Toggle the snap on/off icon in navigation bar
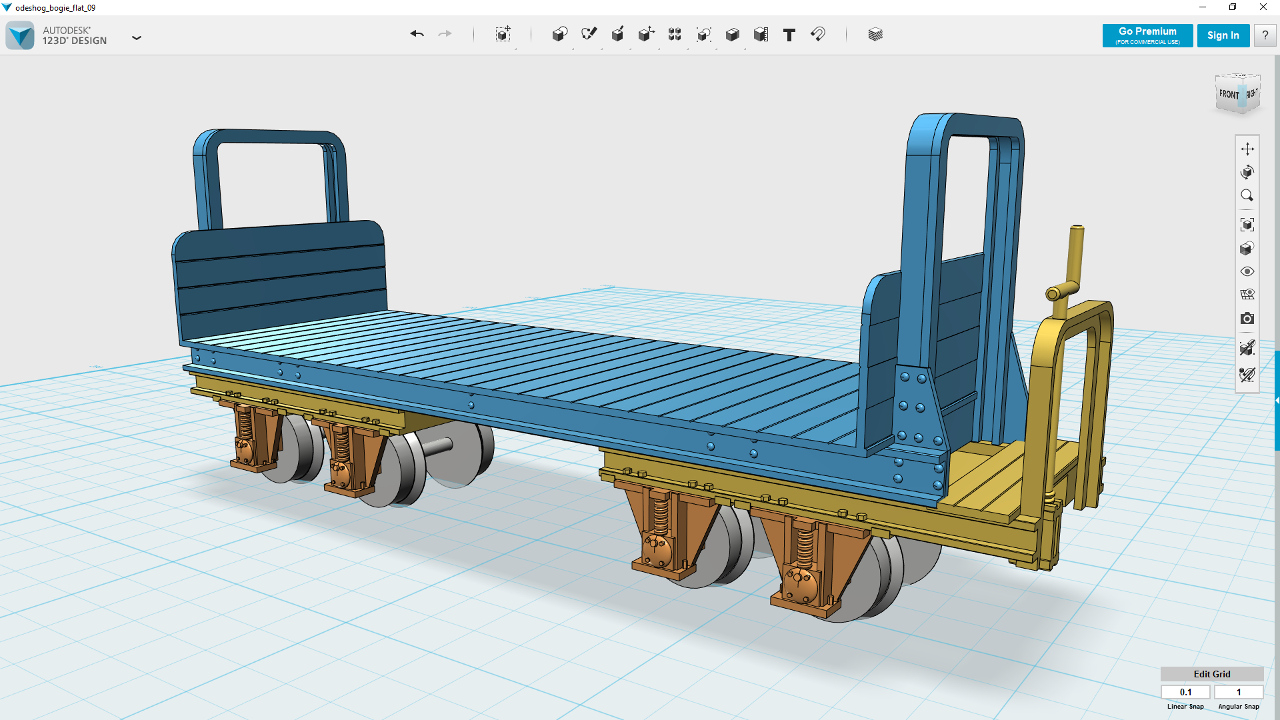The width and height of the screenshot is (1280, 720). 1247,348
